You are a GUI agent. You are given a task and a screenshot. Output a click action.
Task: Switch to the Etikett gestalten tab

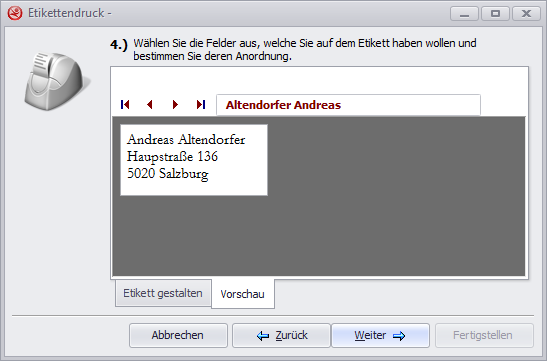[163, 293]
